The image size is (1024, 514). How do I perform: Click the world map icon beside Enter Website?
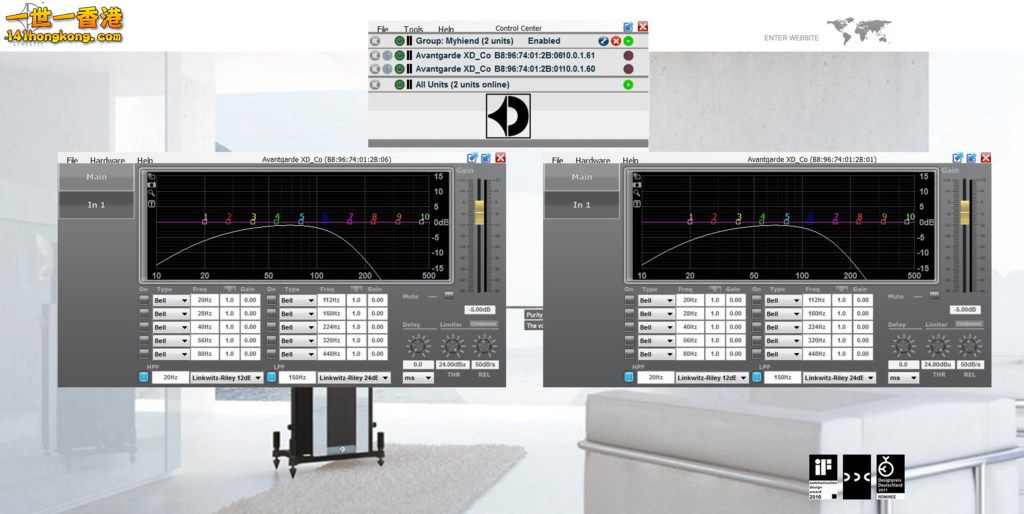point(858,32)
